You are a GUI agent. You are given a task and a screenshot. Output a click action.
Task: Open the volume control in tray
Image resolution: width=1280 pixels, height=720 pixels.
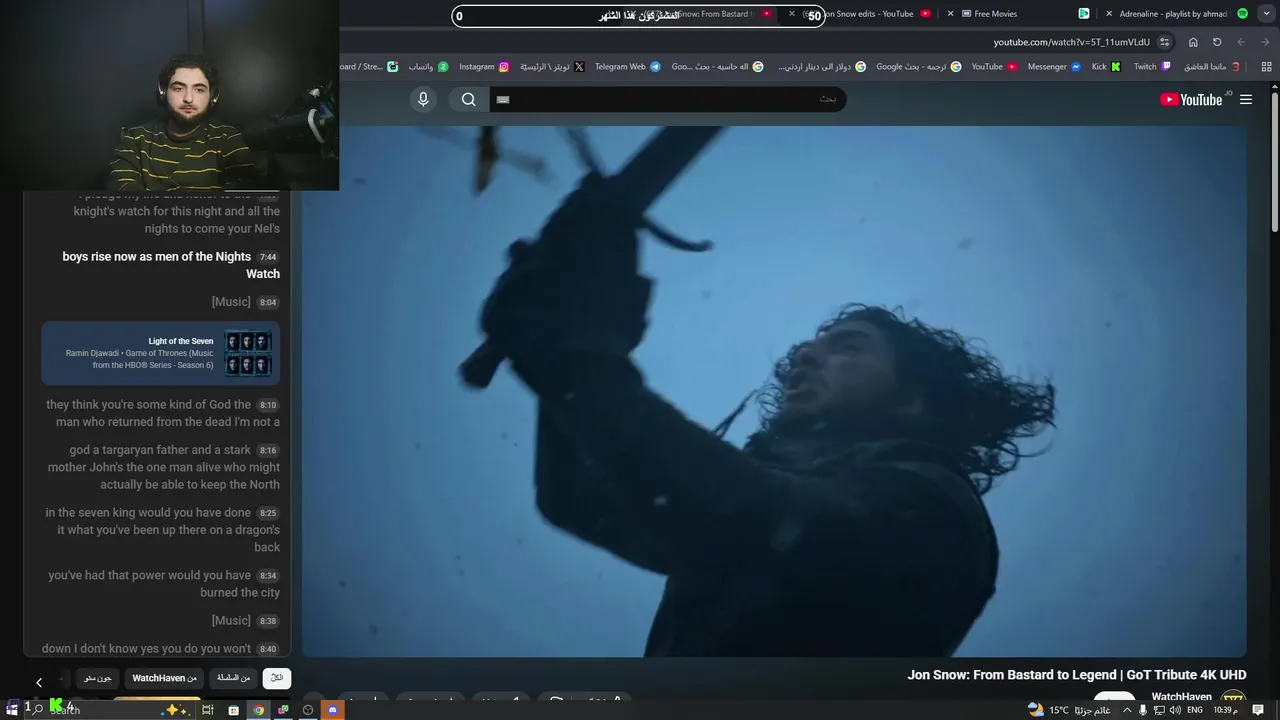pyautogui.click(x=1176, y=710)
